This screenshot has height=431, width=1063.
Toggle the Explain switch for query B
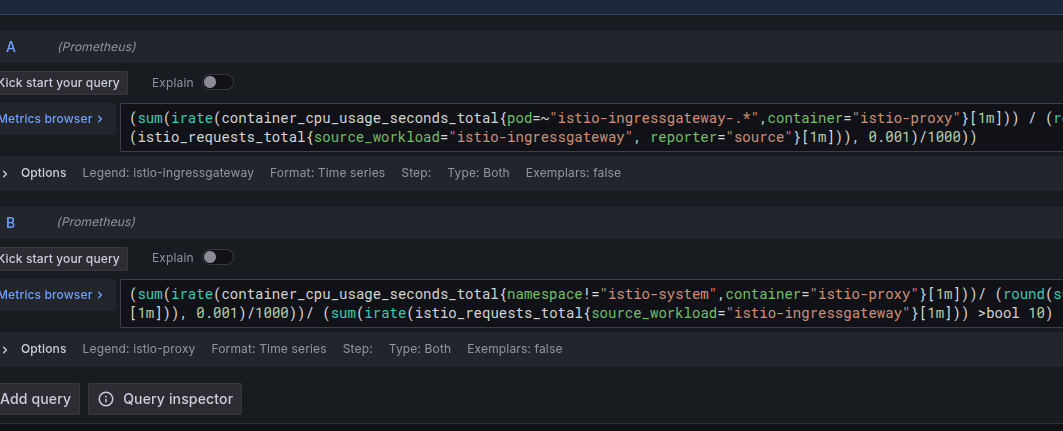[218, 258]
